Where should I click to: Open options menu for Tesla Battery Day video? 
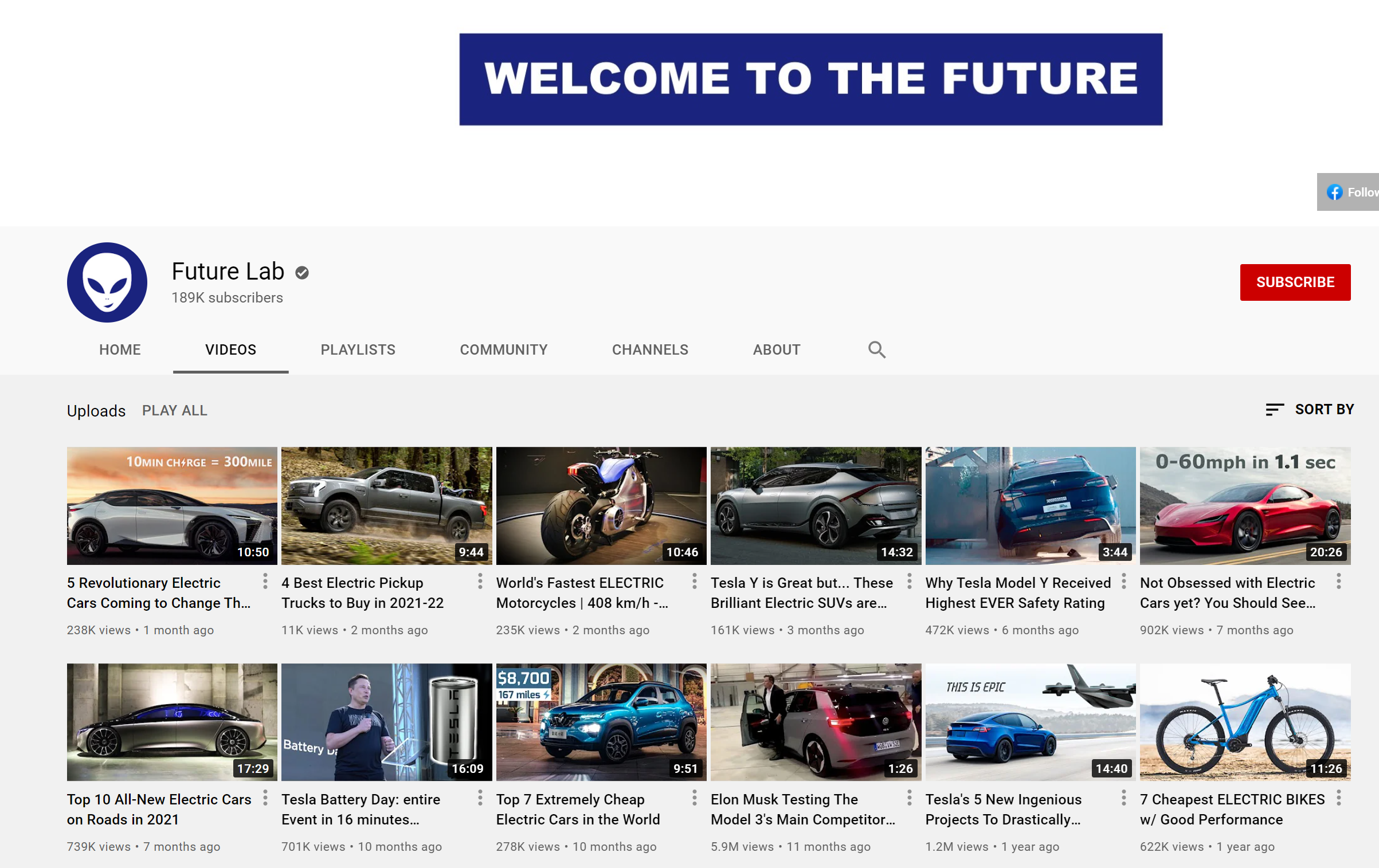[x=480, y=798]
